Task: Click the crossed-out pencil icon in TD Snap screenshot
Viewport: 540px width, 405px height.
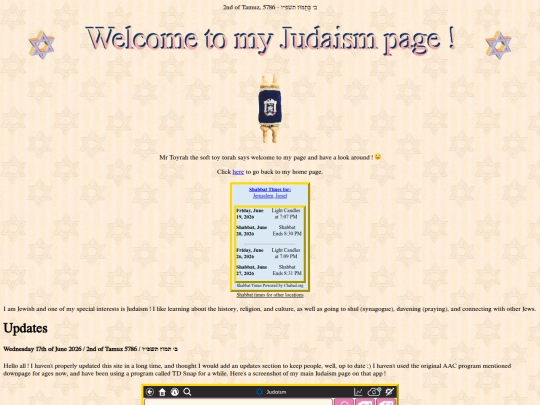Action: (x=390, y=392)
